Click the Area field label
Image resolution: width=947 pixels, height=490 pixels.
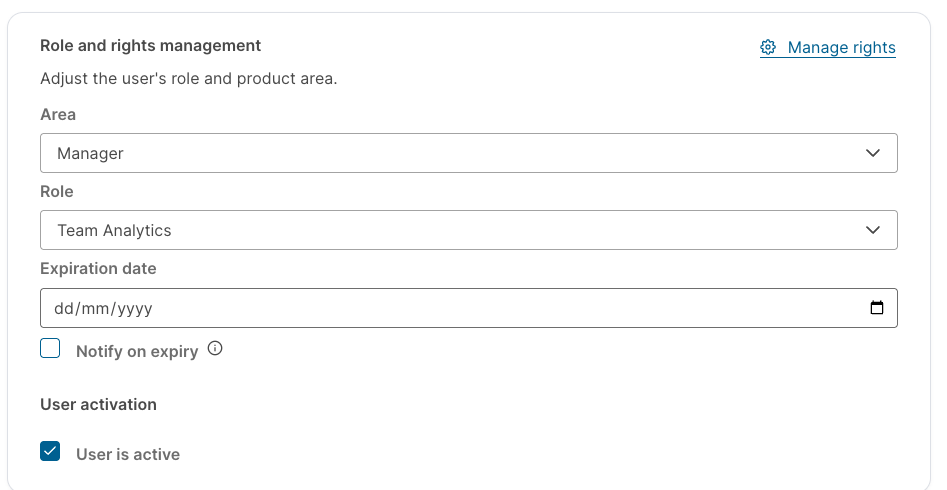coord(58,114)
